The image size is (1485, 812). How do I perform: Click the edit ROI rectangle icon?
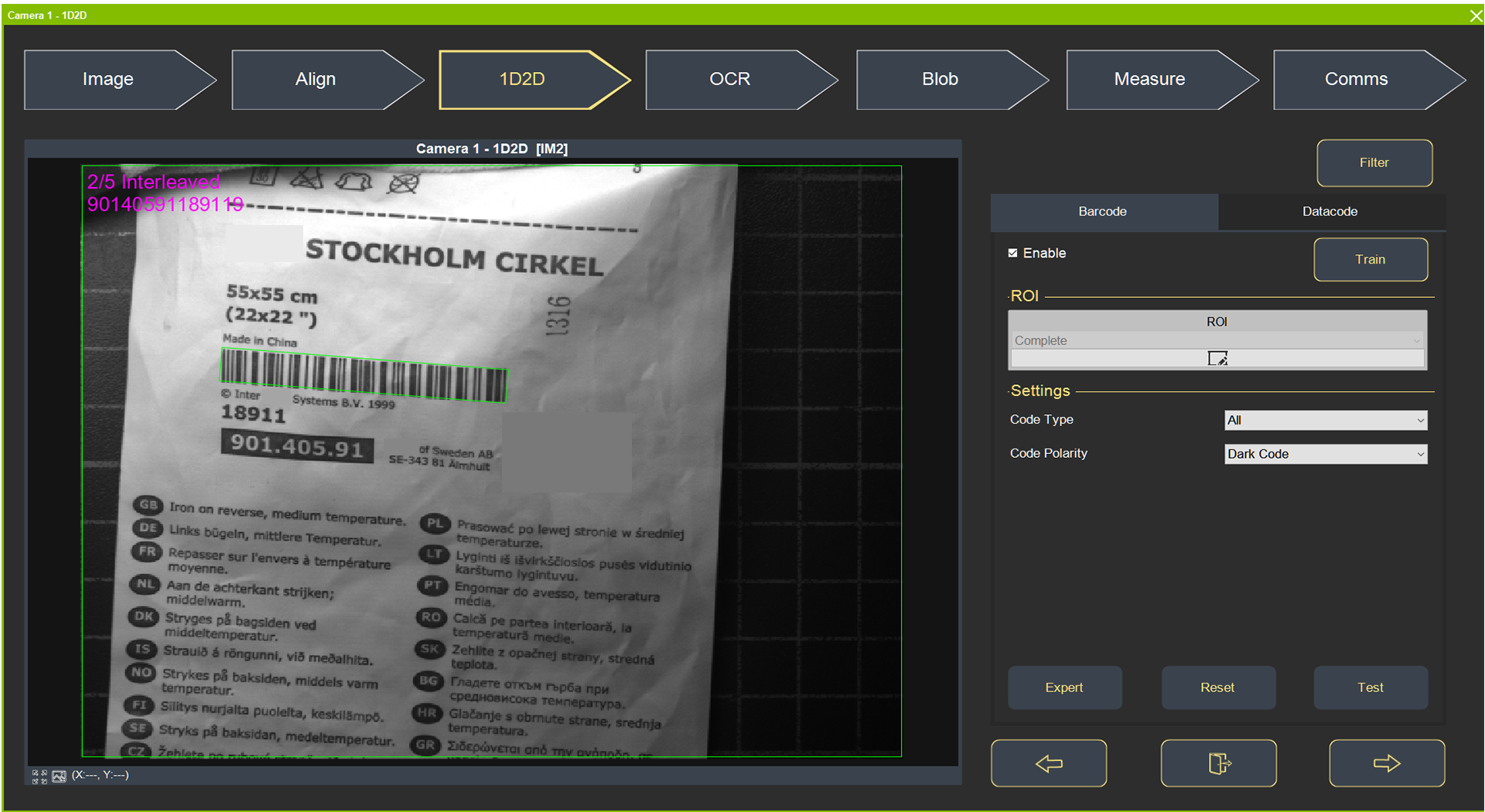click(1217, 358)
